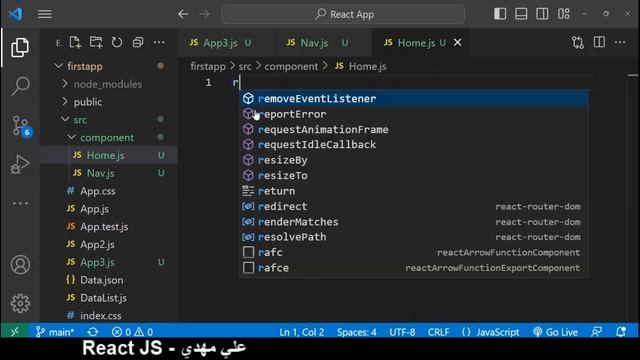This screenshot has height=360, width=640.
Task: Open the main* git branch selector
Action: [x=55, y=332]
